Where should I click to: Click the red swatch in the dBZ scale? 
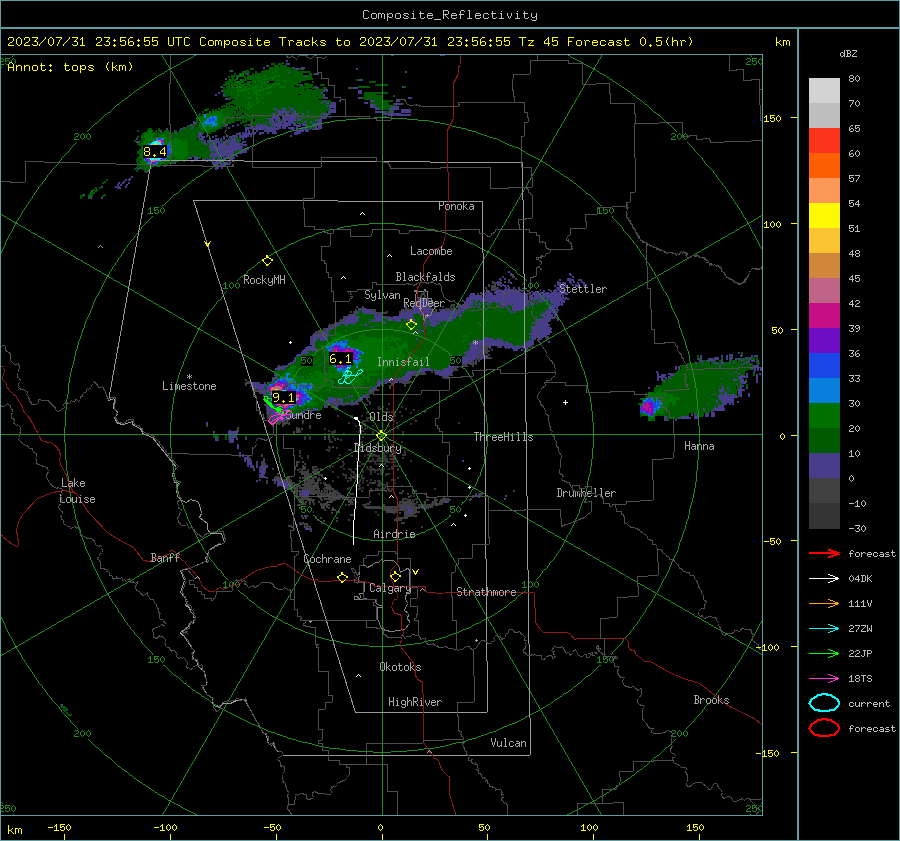824,141
